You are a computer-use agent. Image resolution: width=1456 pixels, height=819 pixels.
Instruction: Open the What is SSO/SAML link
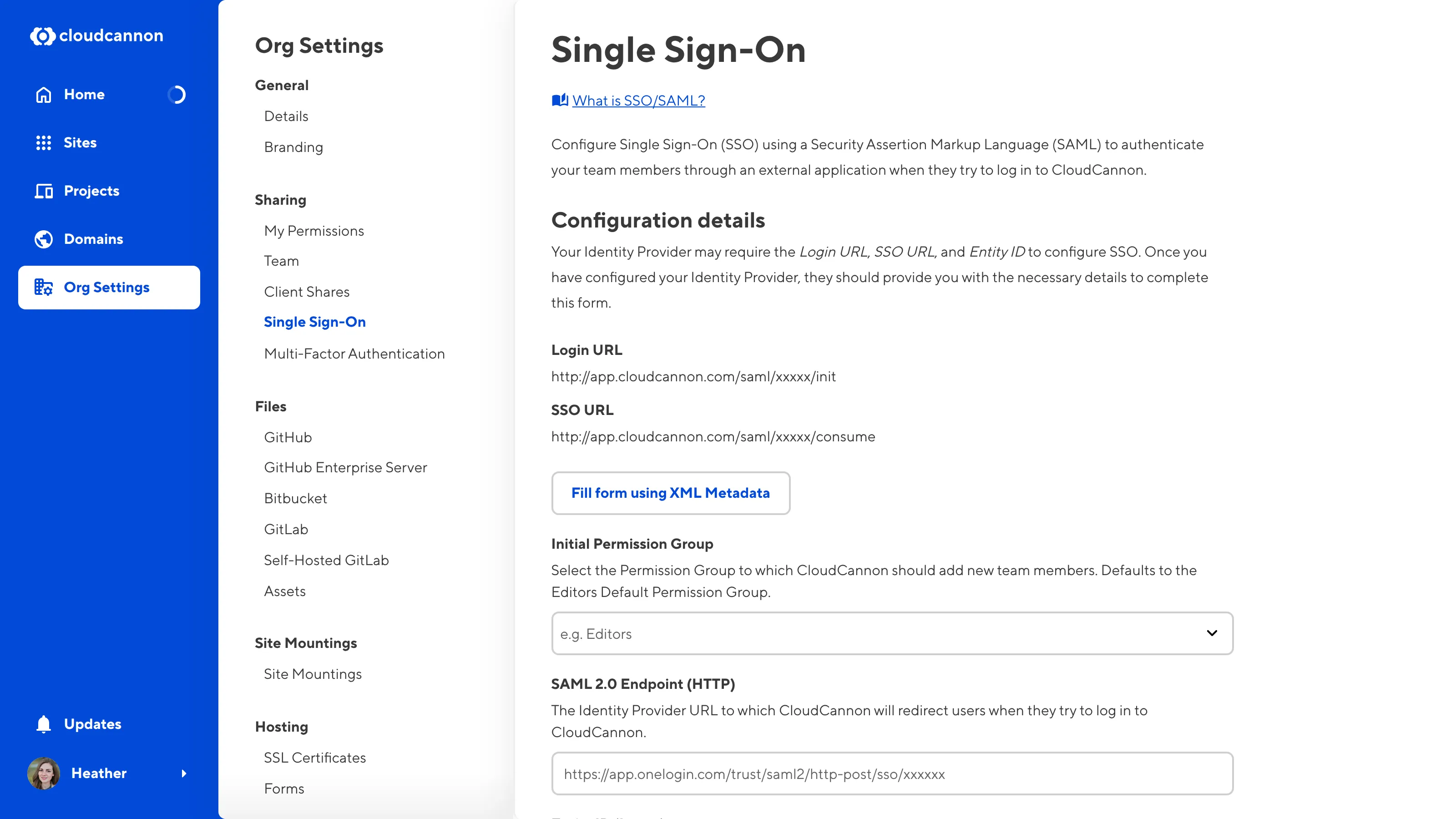[637, 101]
